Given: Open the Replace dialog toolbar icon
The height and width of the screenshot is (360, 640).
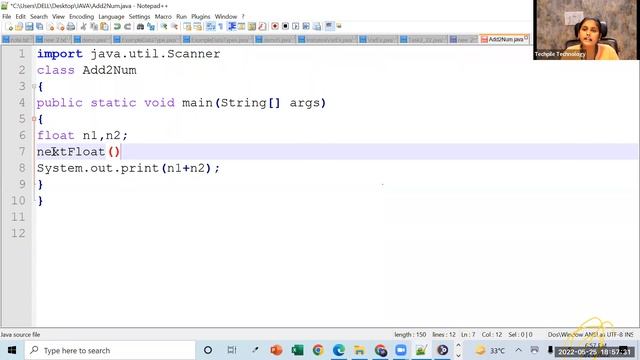Looking at the screenshot, I should pyautogui.click(x=151, y=27).
